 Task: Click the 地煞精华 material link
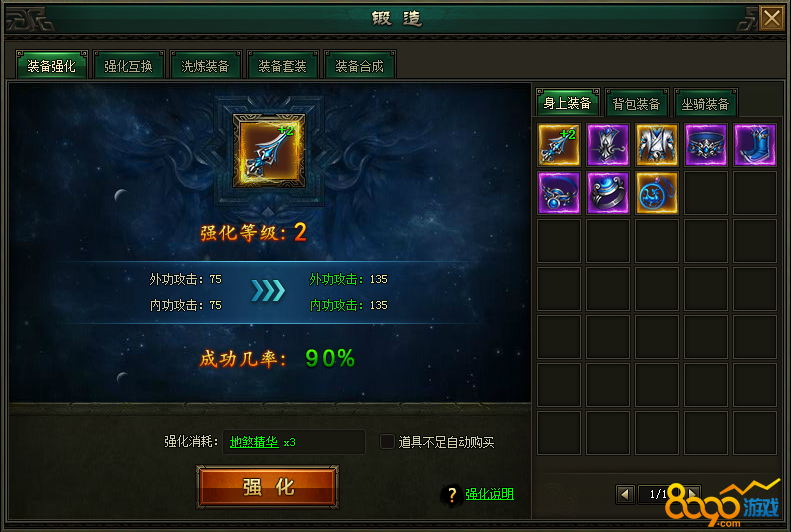pos(254,442)
